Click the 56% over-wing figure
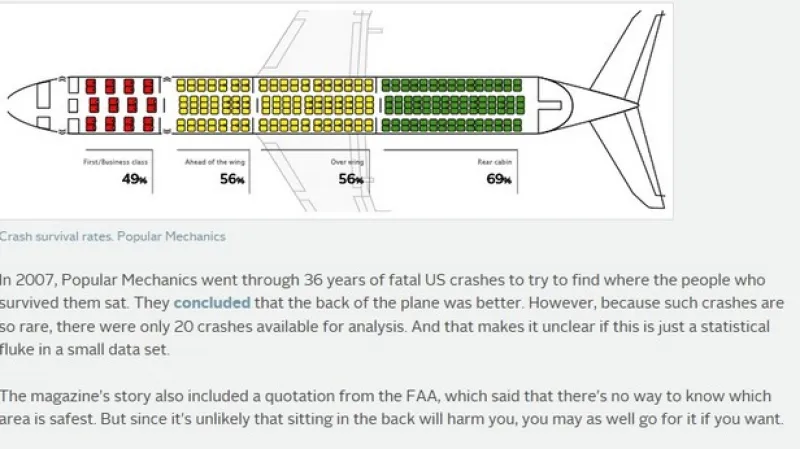800x449 pixels. (351, 180)
